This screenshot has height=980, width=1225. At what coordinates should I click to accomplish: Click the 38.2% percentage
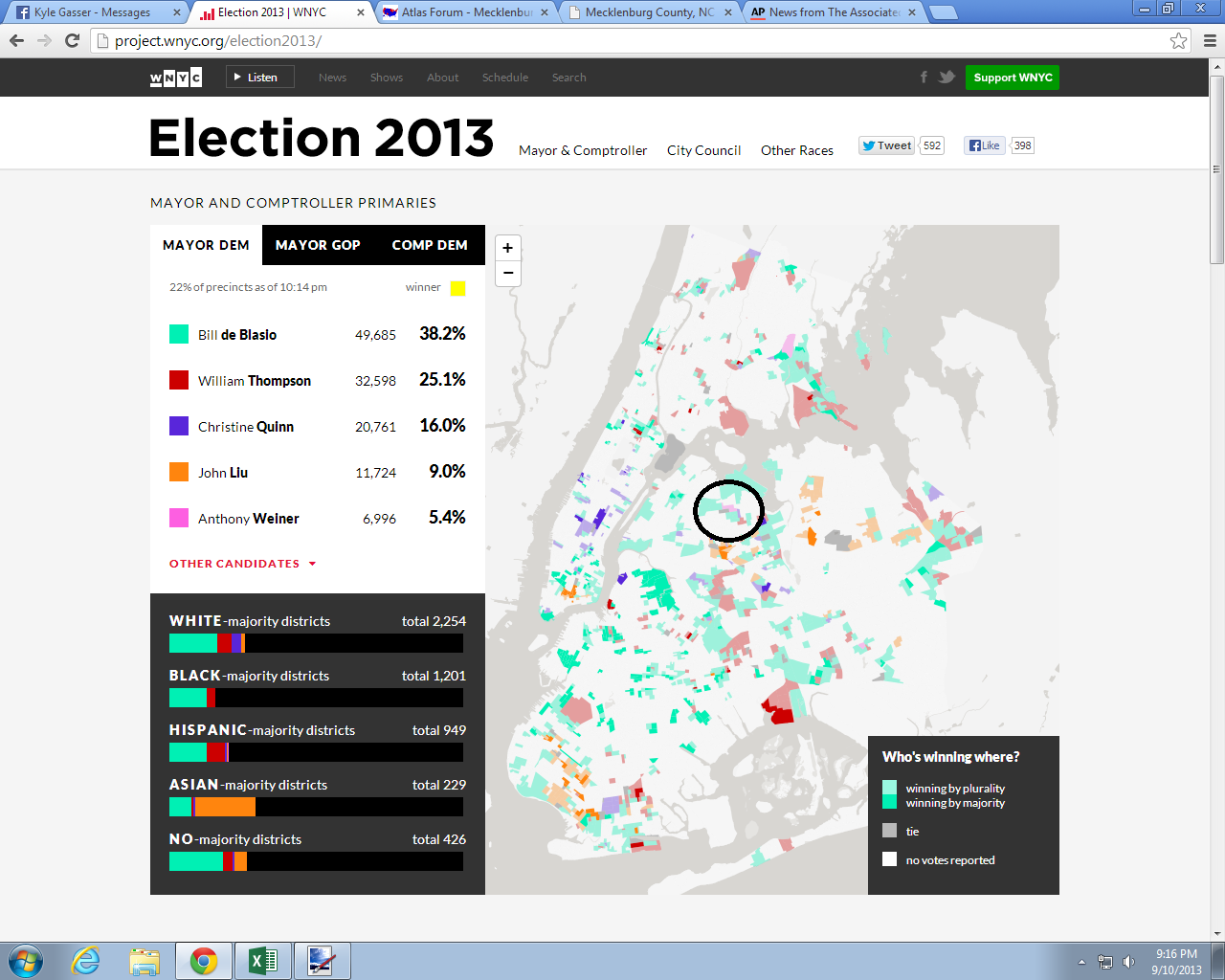click(x=442, y=334)
